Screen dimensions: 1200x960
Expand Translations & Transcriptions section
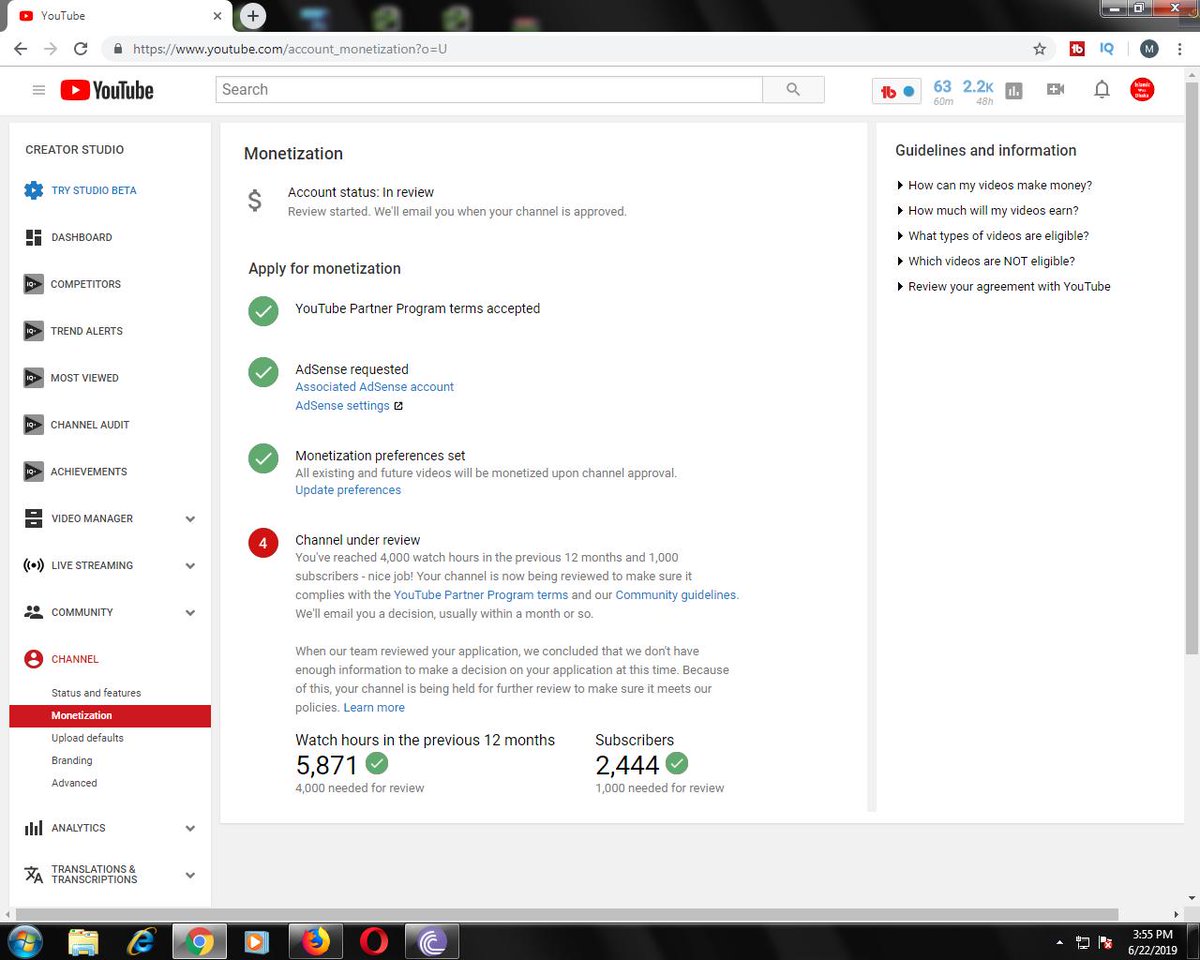[190, 875]
